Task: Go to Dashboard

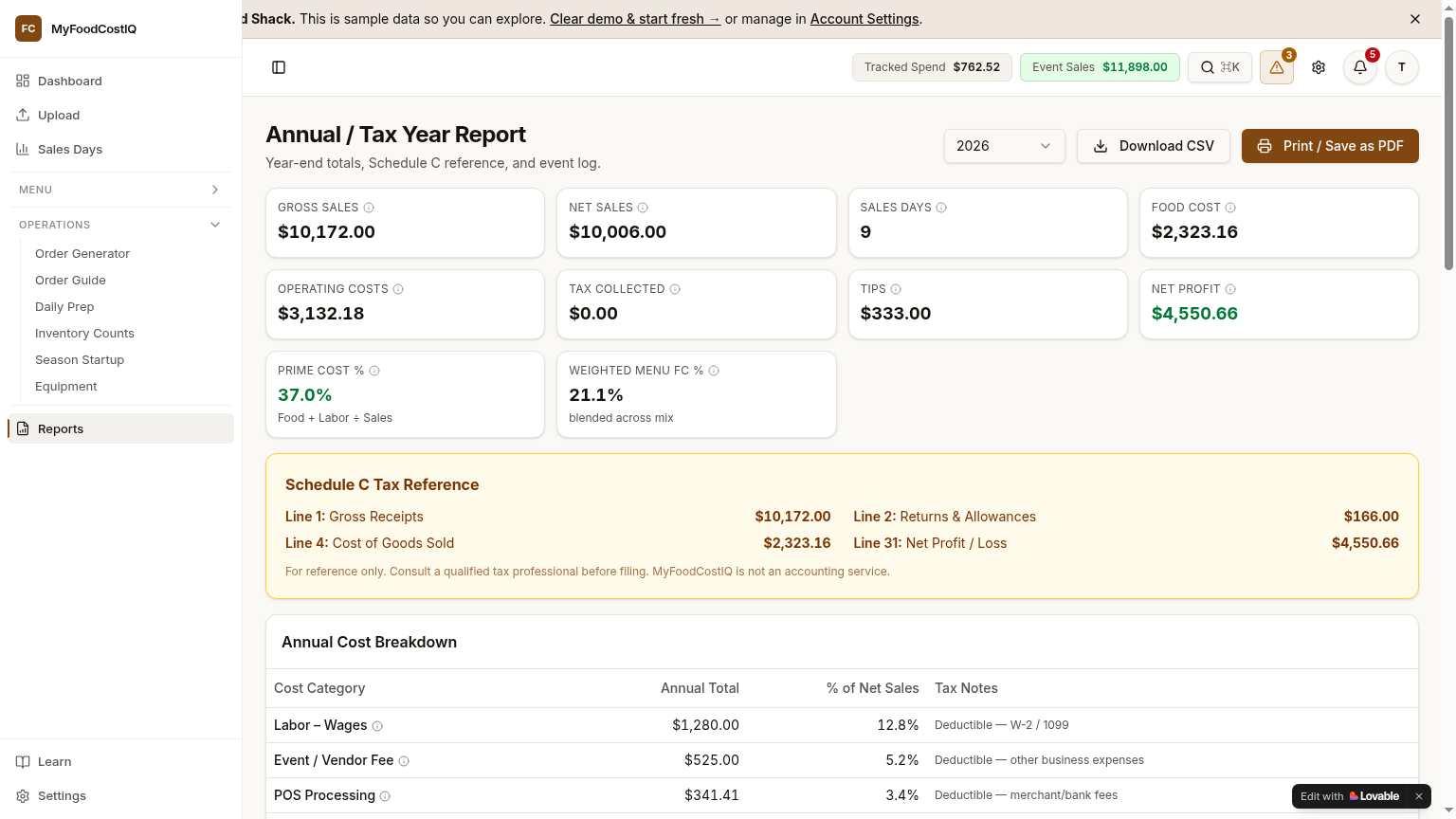Action: (120, 81)
